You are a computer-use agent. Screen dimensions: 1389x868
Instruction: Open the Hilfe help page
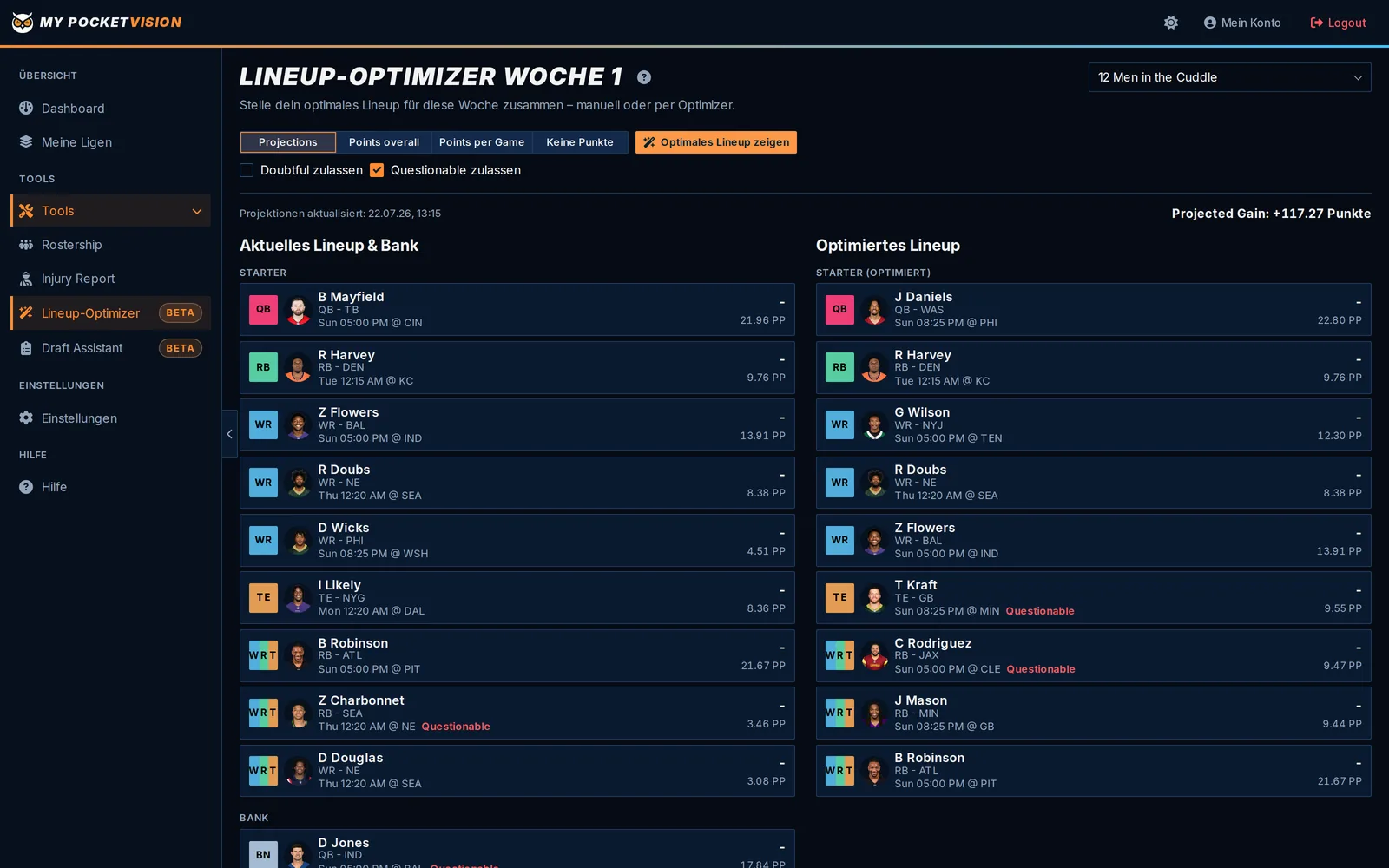[x=110, y=487]
